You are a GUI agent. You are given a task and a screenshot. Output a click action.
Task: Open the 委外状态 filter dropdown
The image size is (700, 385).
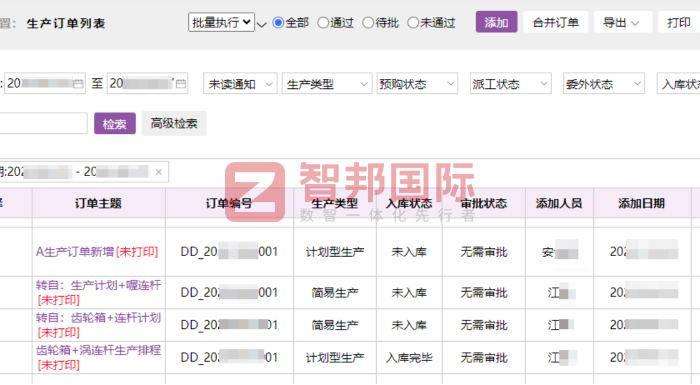(x=604, y=84)
